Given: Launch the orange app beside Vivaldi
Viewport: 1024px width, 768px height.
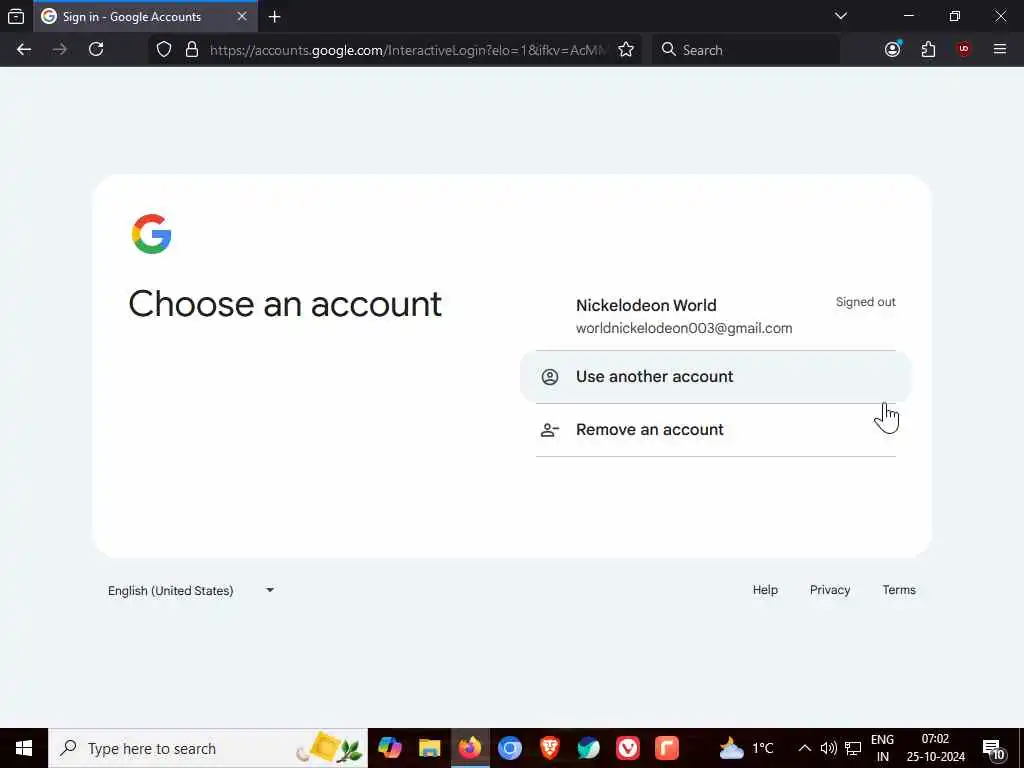Looking at the screenshot, I should click(667, 748).
